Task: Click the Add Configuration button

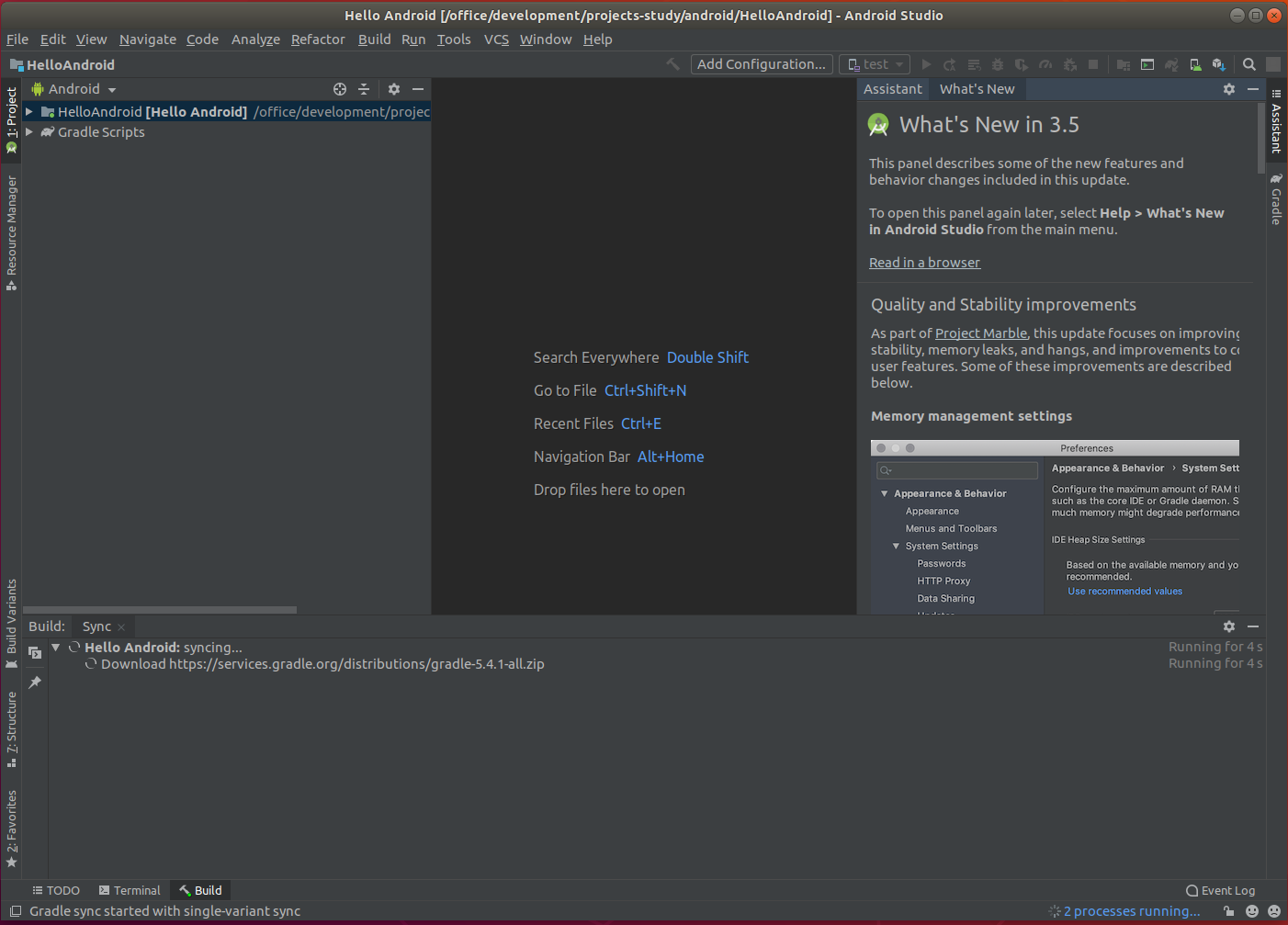Action: [762, 64]
